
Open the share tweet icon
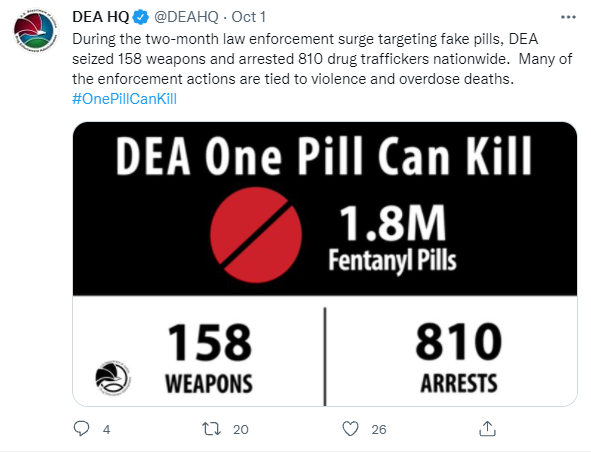coord(487,429)
